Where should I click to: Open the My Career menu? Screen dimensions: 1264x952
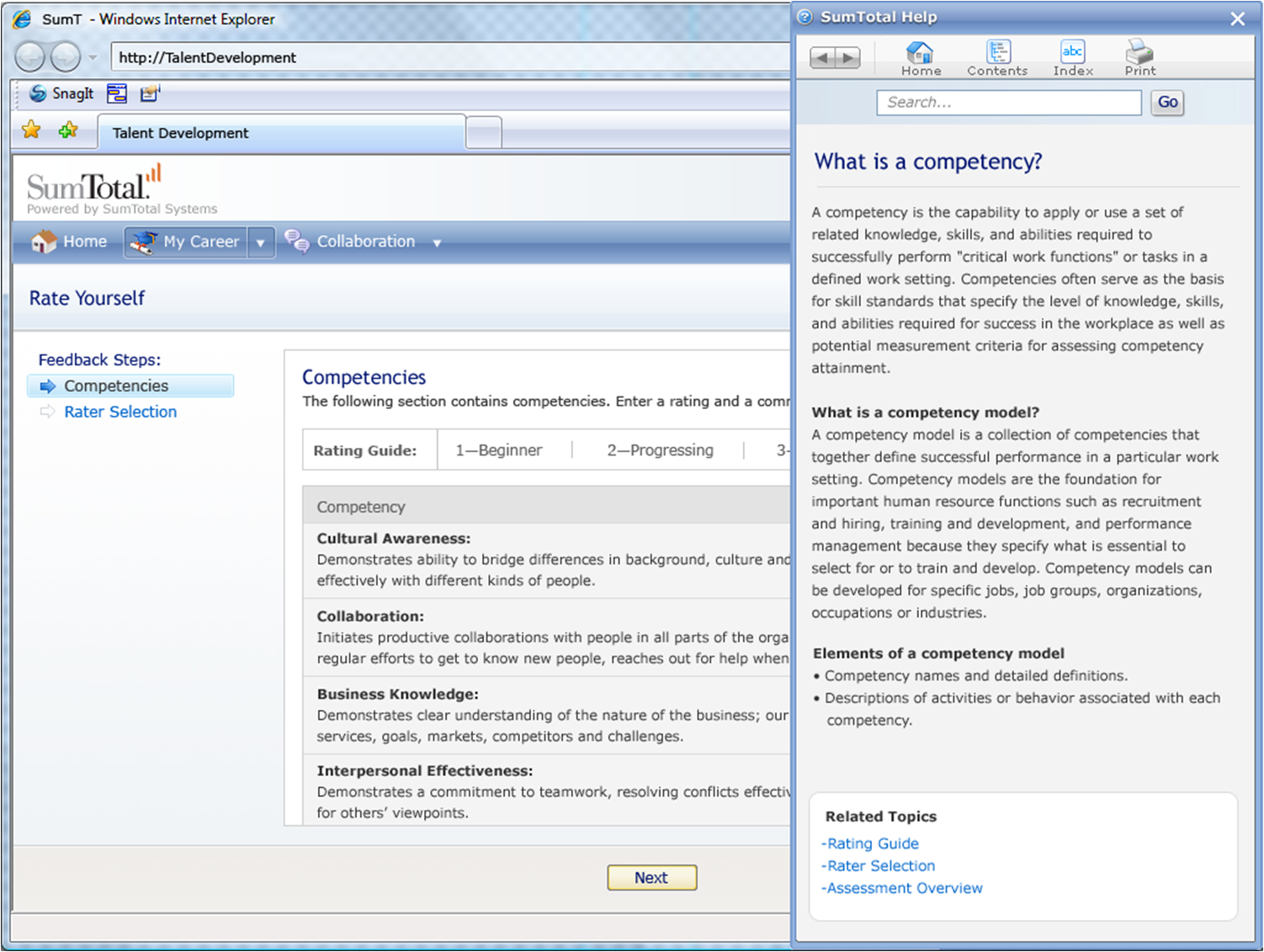[186, 242]
